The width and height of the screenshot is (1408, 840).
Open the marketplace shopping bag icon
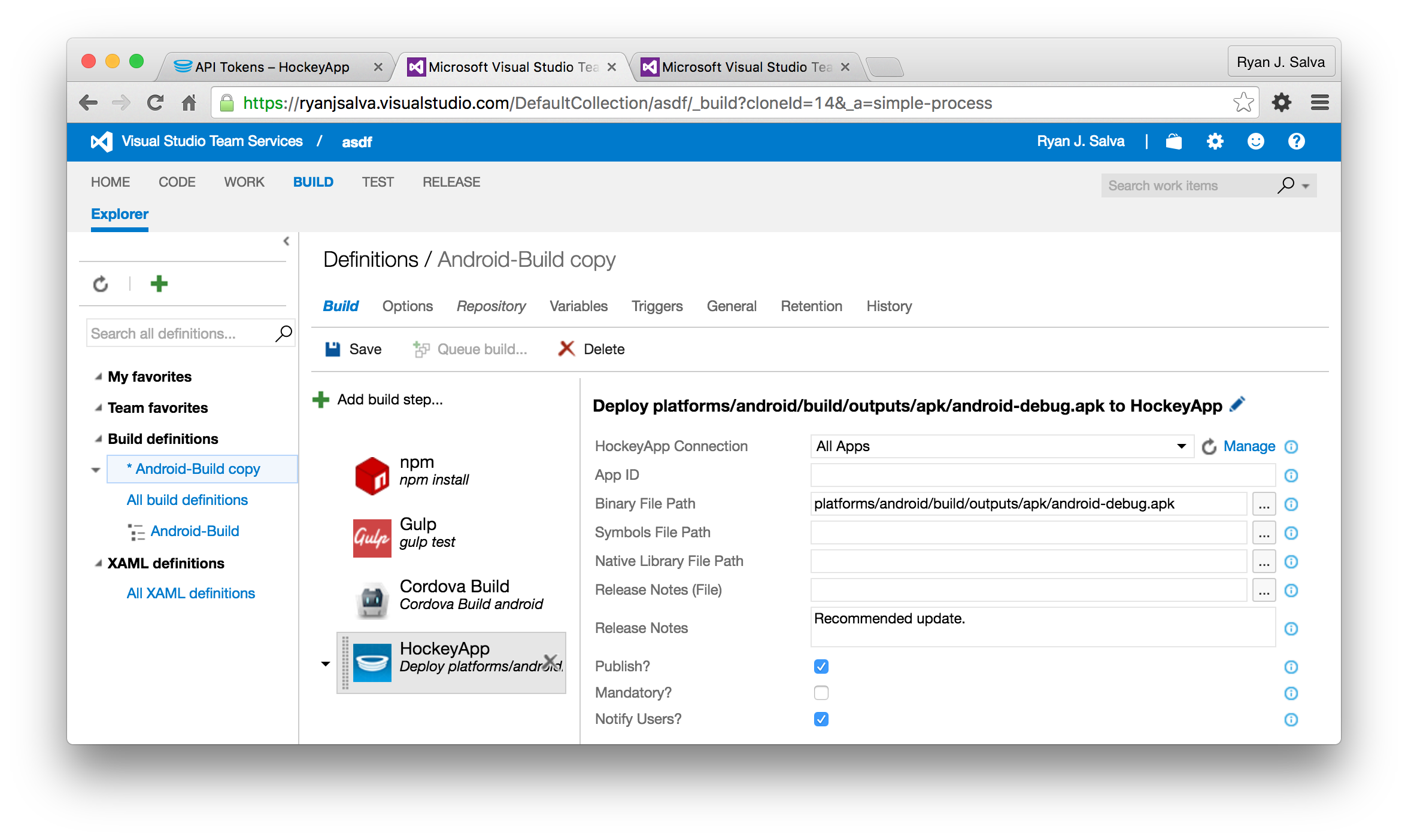[1173, 142]
